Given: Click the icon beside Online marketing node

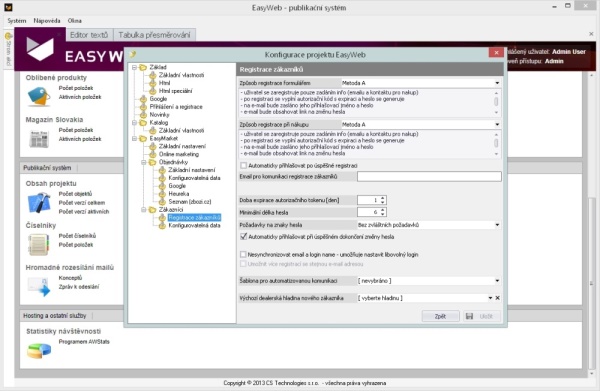Looking at the screenshot, I should (153, 154).
